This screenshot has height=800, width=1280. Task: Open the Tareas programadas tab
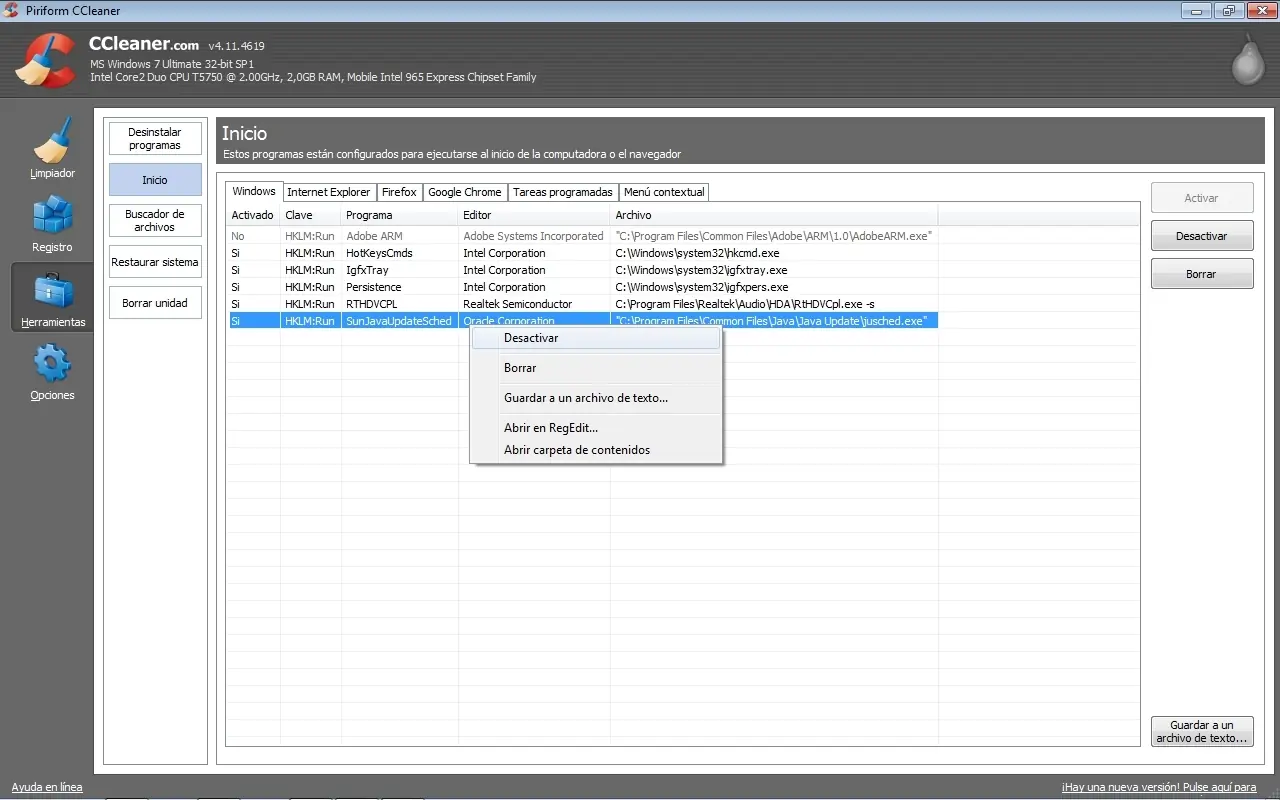coord(563,192)
